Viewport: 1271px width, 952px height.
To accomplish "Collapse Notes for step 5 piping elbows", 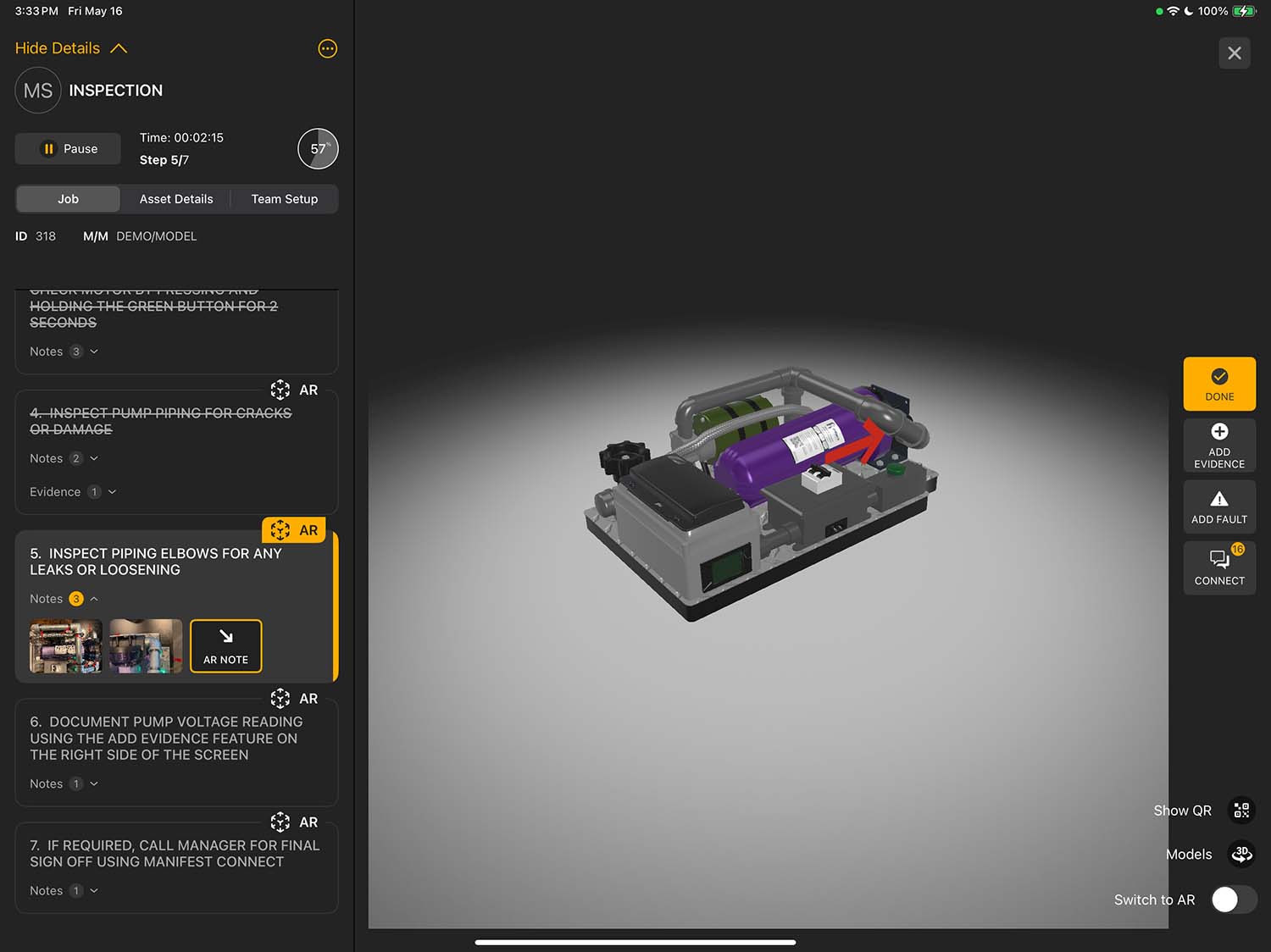I will 64,599.
